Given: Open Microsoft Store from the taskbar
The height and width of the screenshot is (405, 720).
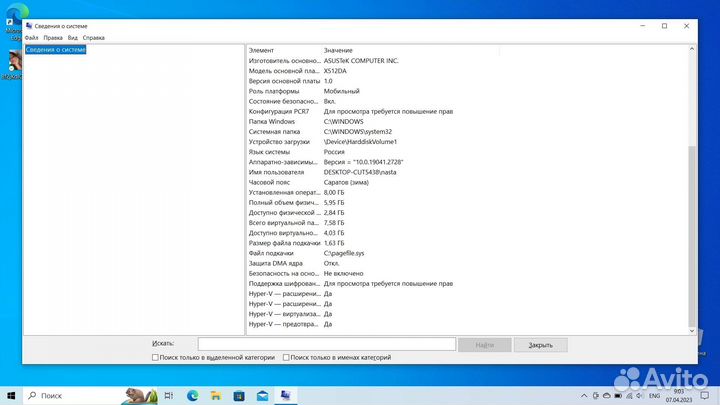Looking at the screenshot, I should (238, 395).
